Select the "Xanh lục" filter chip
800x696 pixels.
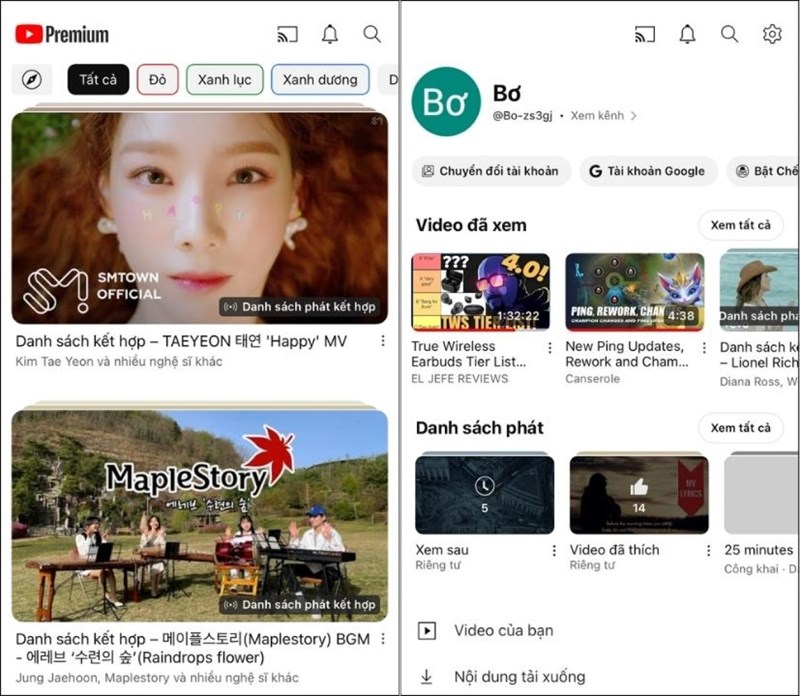(224, 80)
